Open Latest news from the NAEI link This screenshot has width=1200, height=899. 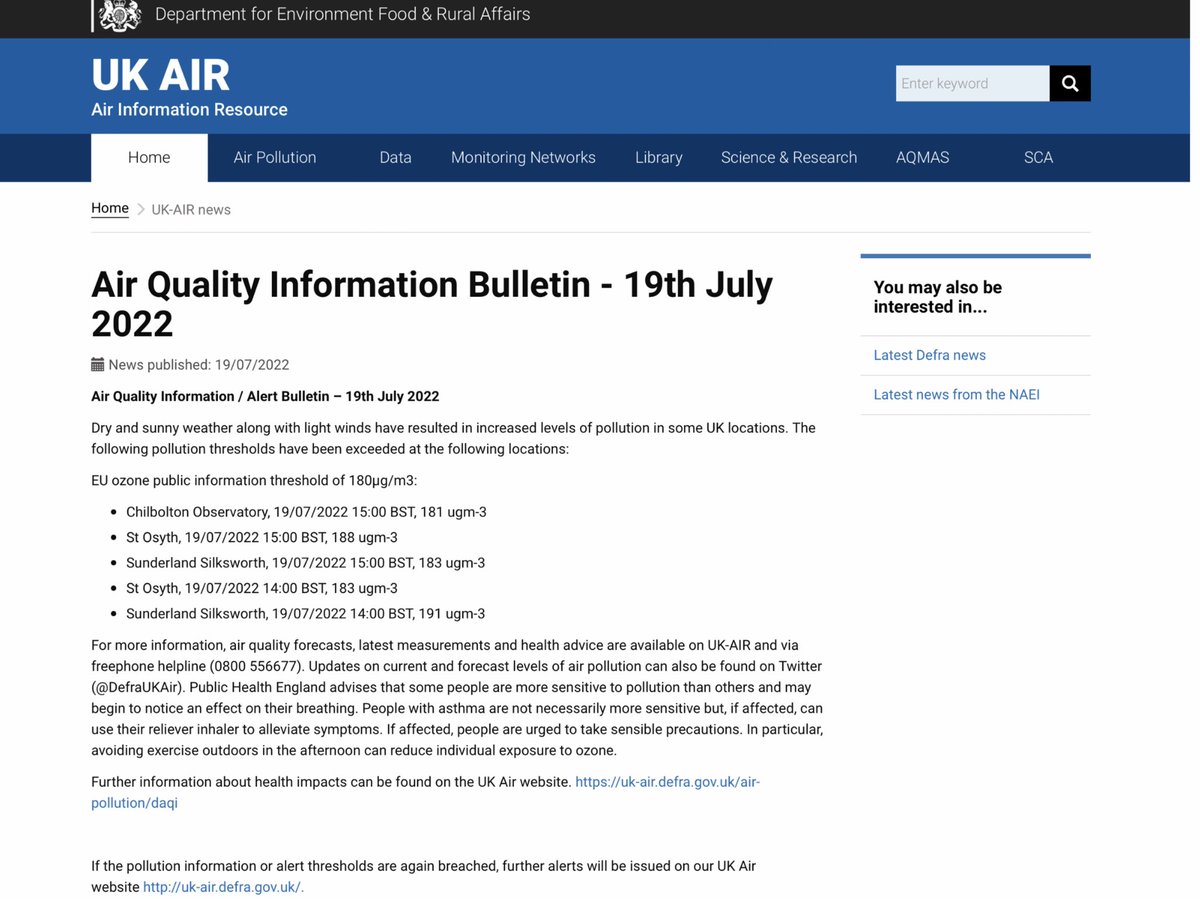click(957, 395)
